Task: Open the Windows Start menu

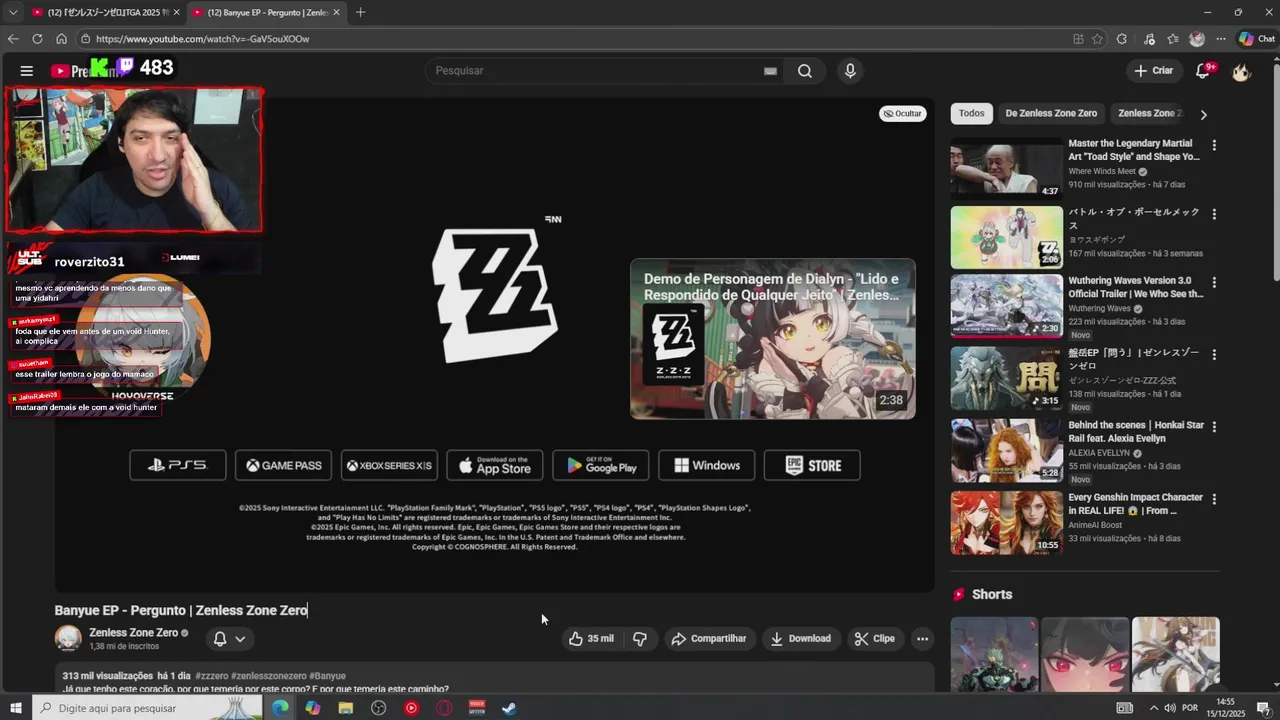Action: click(15, 708)
